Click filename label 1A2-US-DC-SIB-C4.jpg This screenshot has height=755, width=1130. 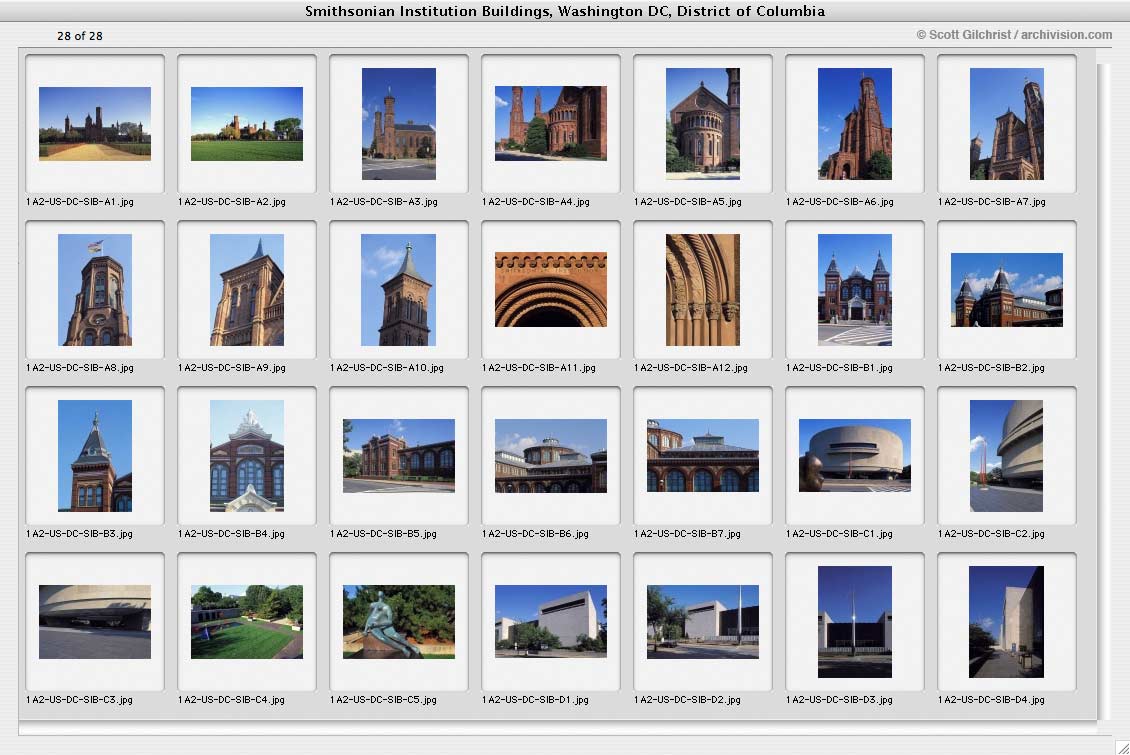click(231, 700)
